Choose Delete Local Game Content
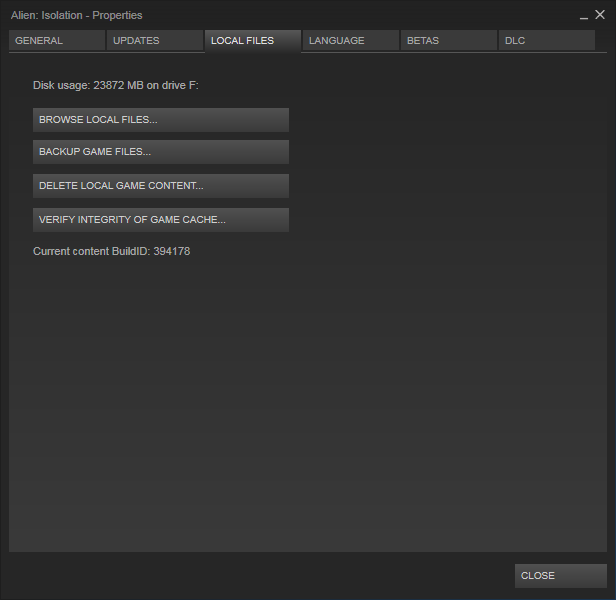 [x=161, y=186]
